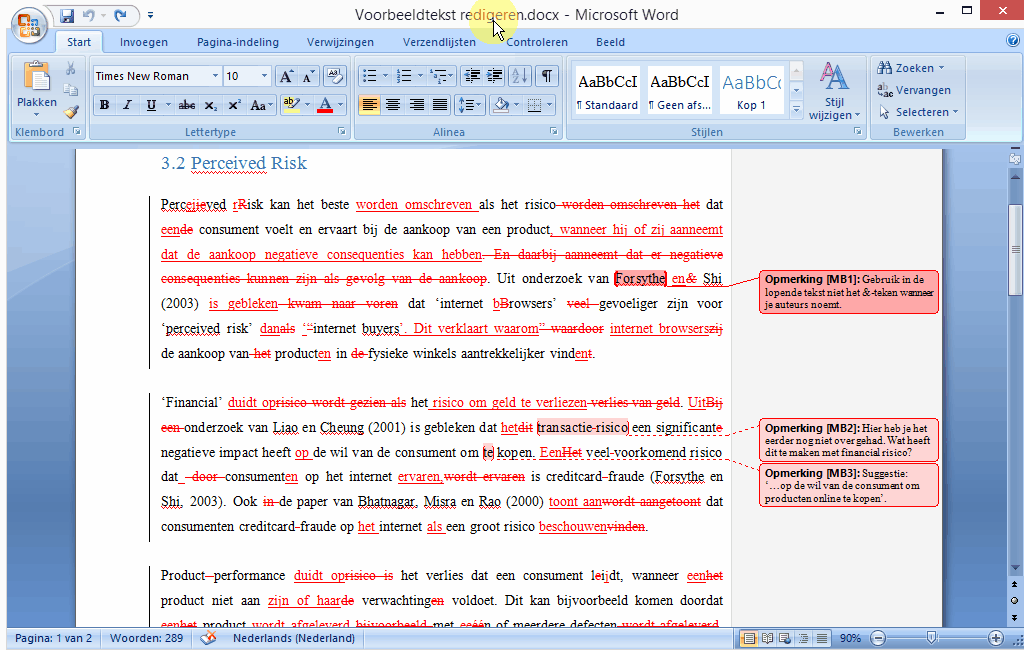Activate the Format Painter brush
The height and width of the screenshot is (650, 1024).
pos(71,112)
